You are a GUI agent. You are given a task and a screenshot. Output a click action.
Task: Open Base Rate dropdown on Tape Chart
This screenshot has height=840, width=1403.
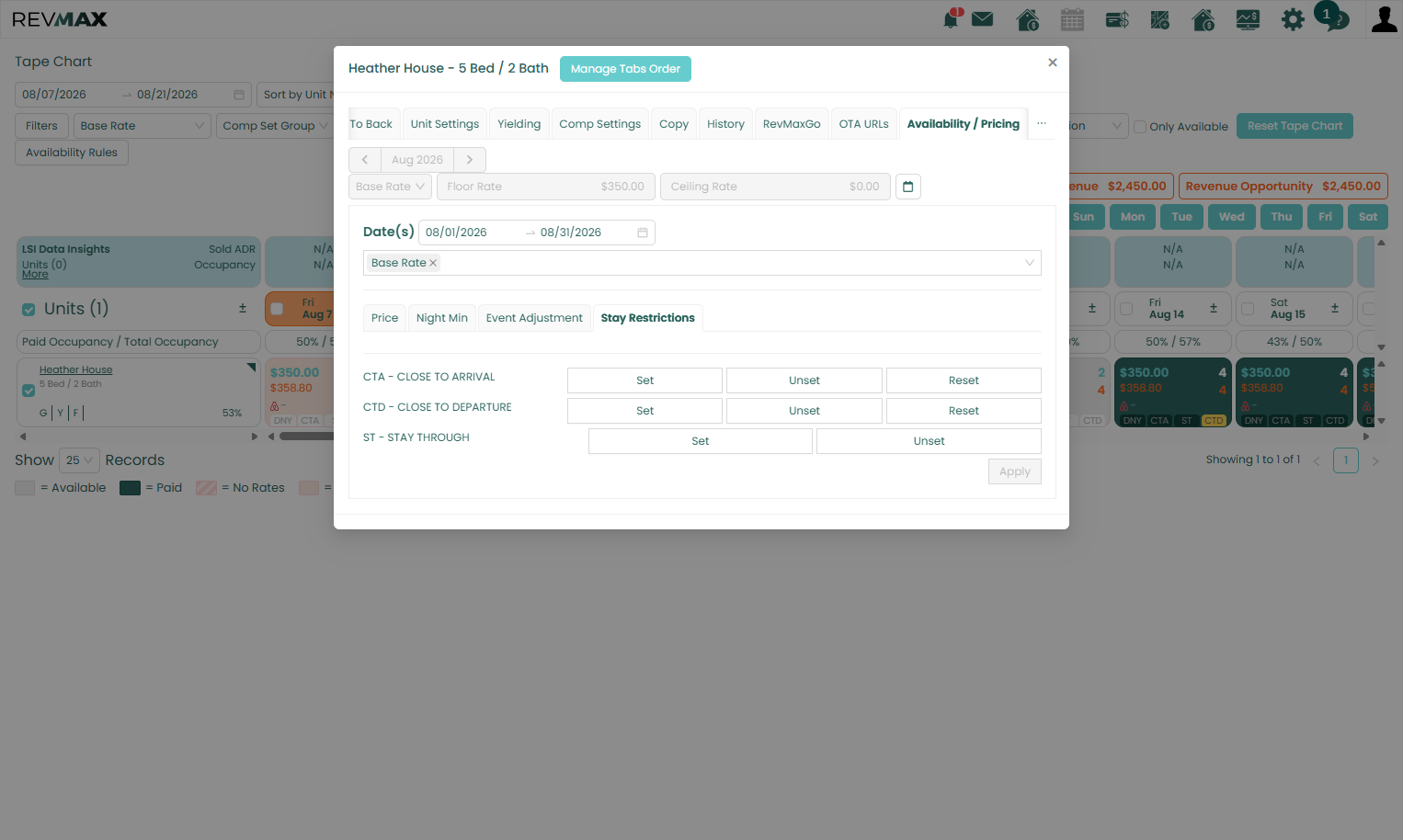(x=143, y=126)
